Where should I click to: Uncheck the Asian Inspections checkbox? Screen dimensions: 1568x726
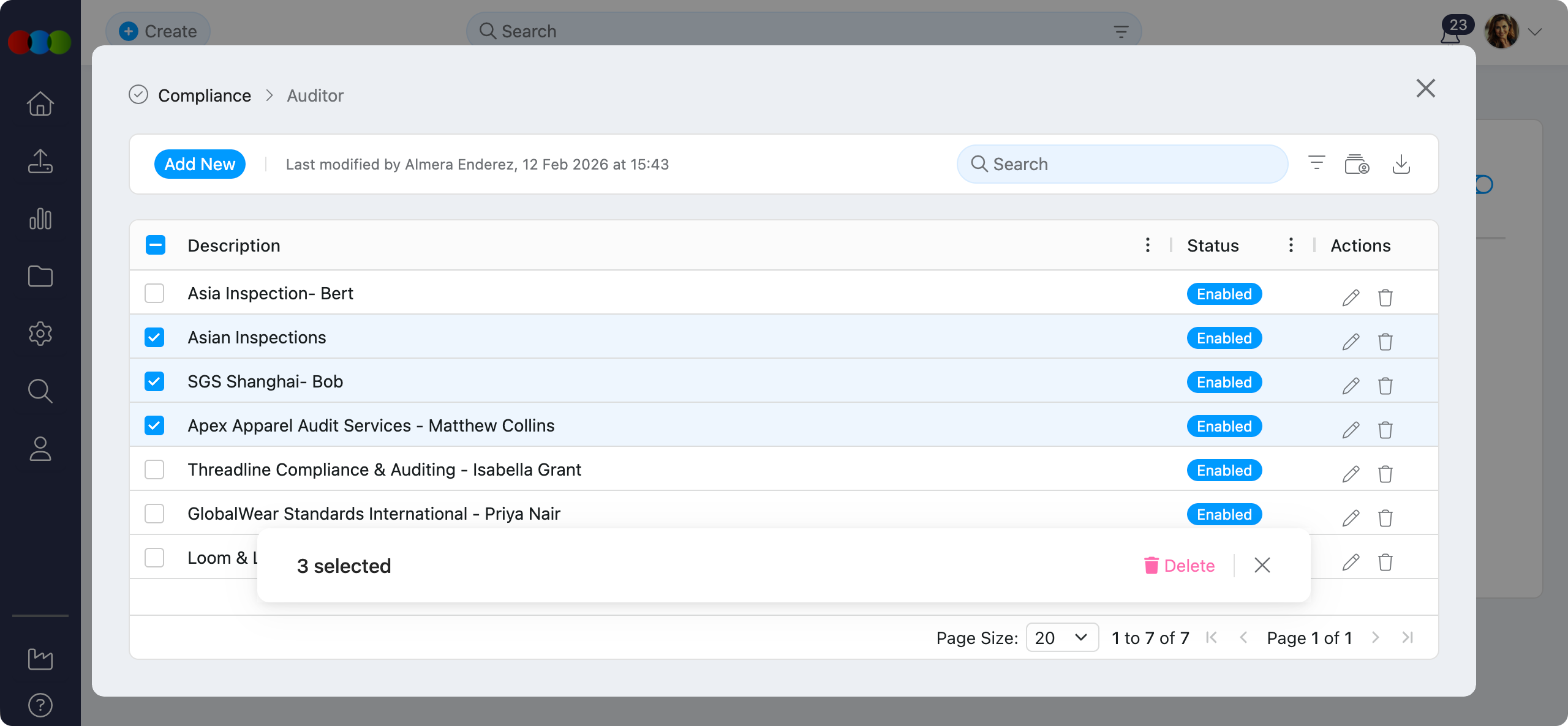154,337
